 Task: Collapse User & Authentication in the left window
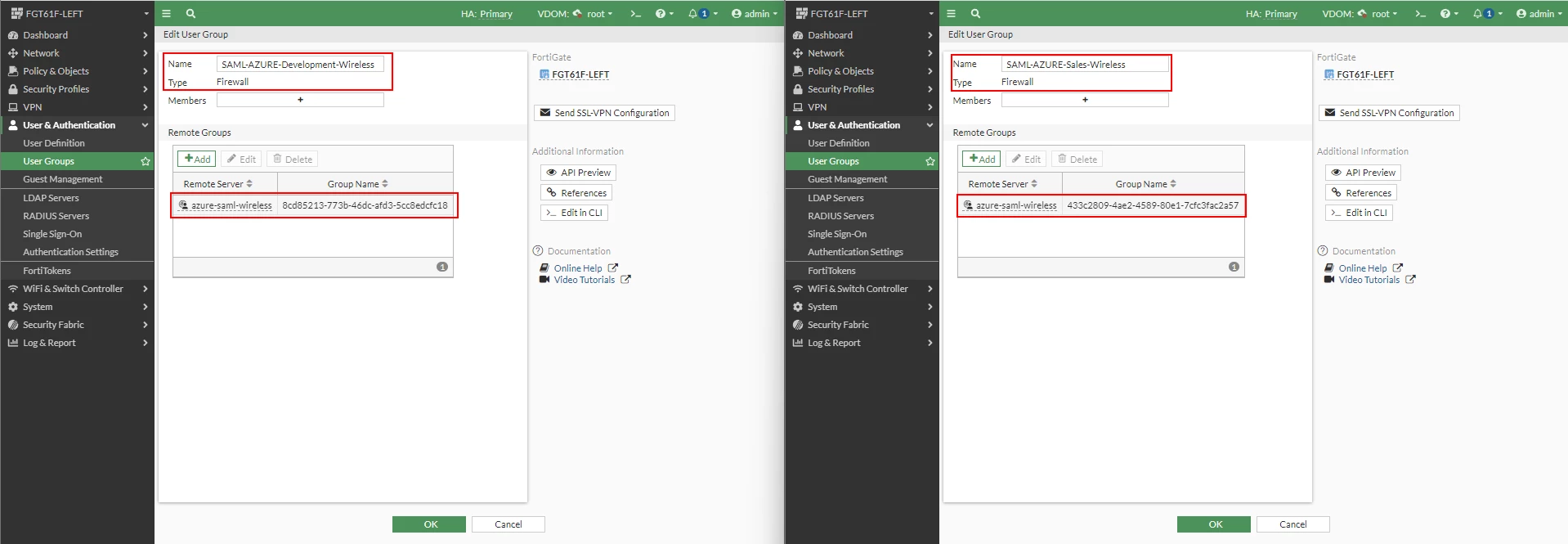point(77,125)
